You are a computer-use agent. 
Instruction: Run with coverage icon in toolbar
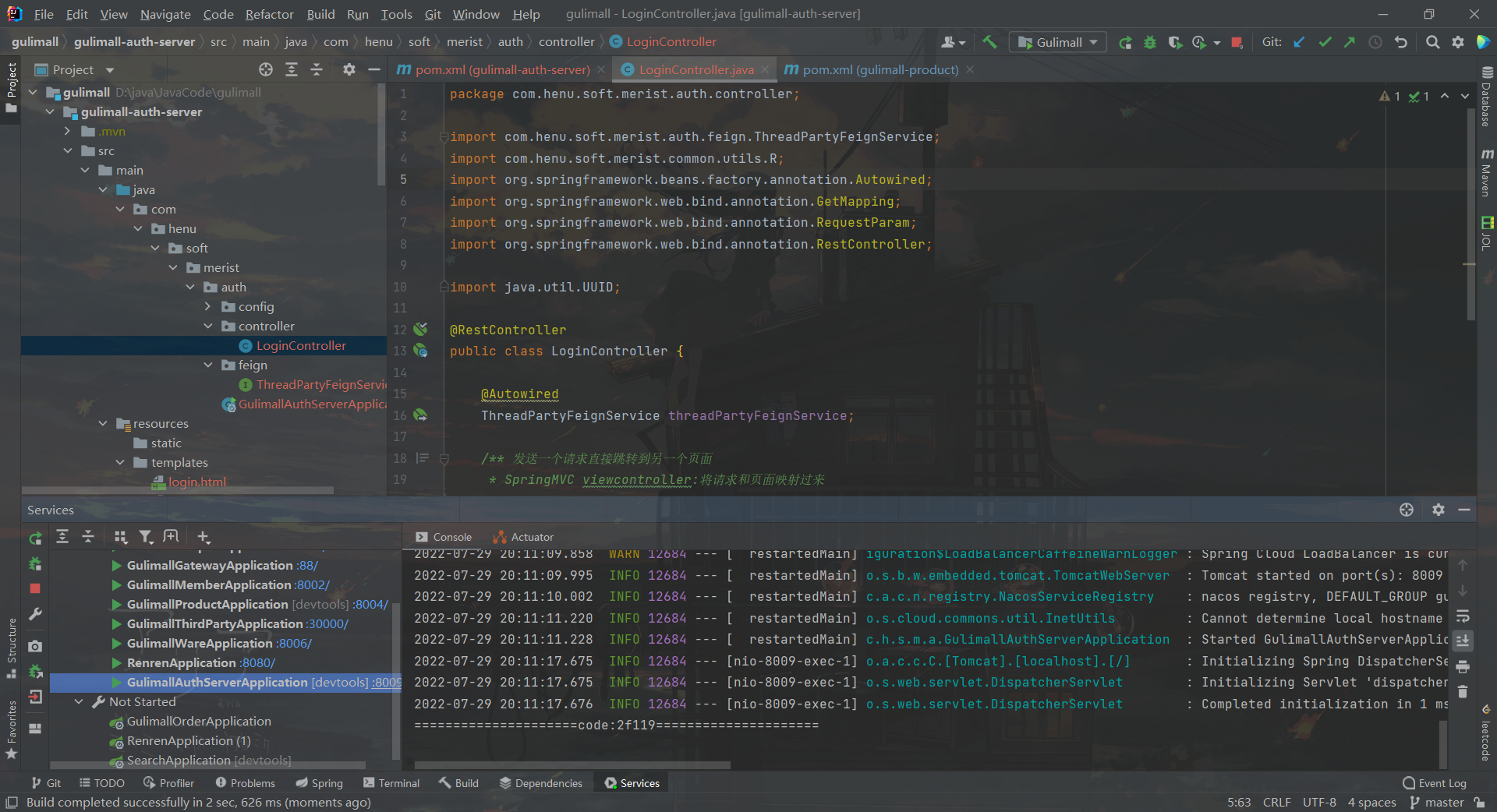pyautogui.click(x=1175, y=42)
